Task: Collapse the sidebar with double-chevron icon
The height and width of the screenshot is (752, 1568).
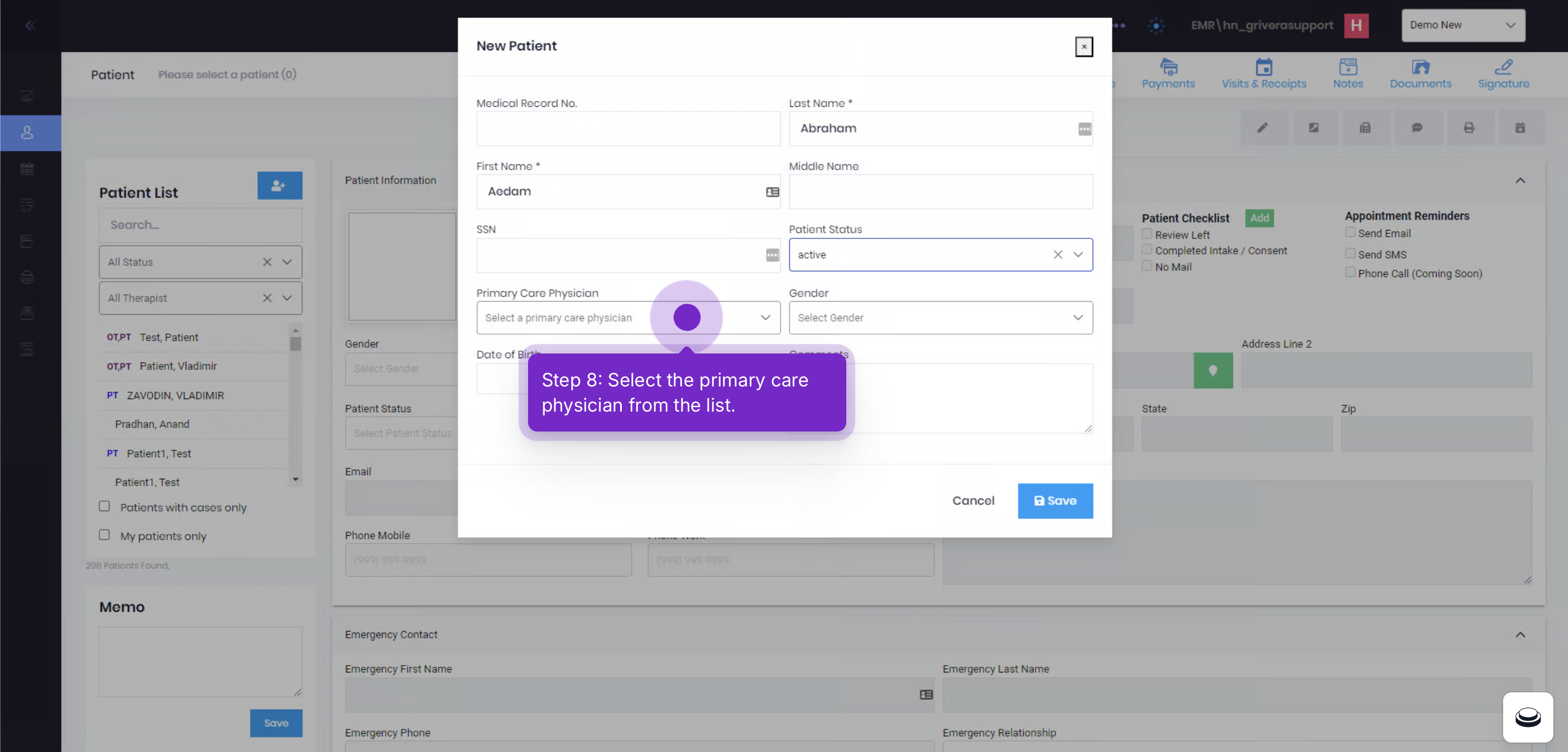Action: click(30, 26)
